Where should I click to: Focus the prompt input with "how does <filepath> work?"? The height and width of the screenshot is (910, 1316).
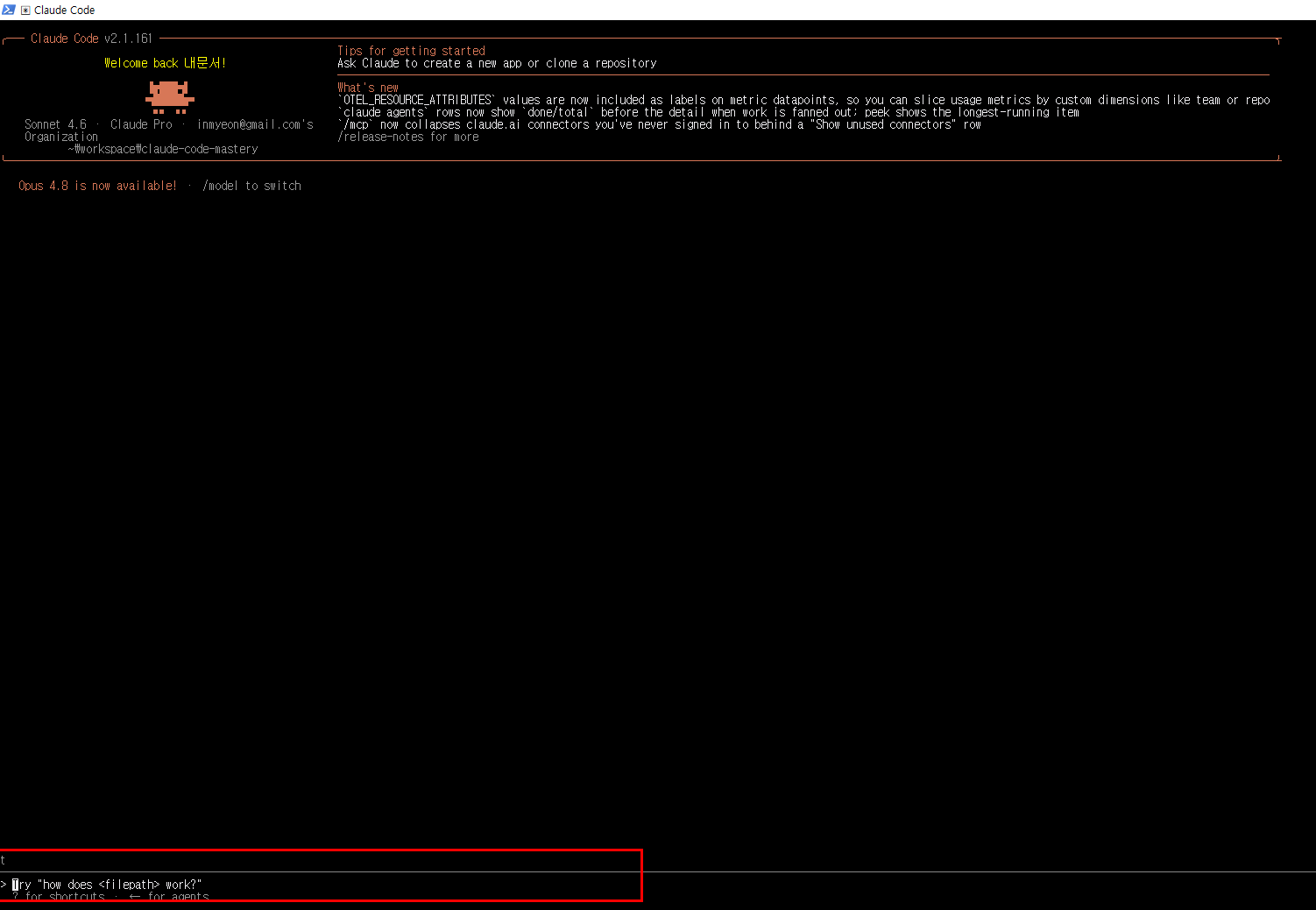click(x=658, y=885)
